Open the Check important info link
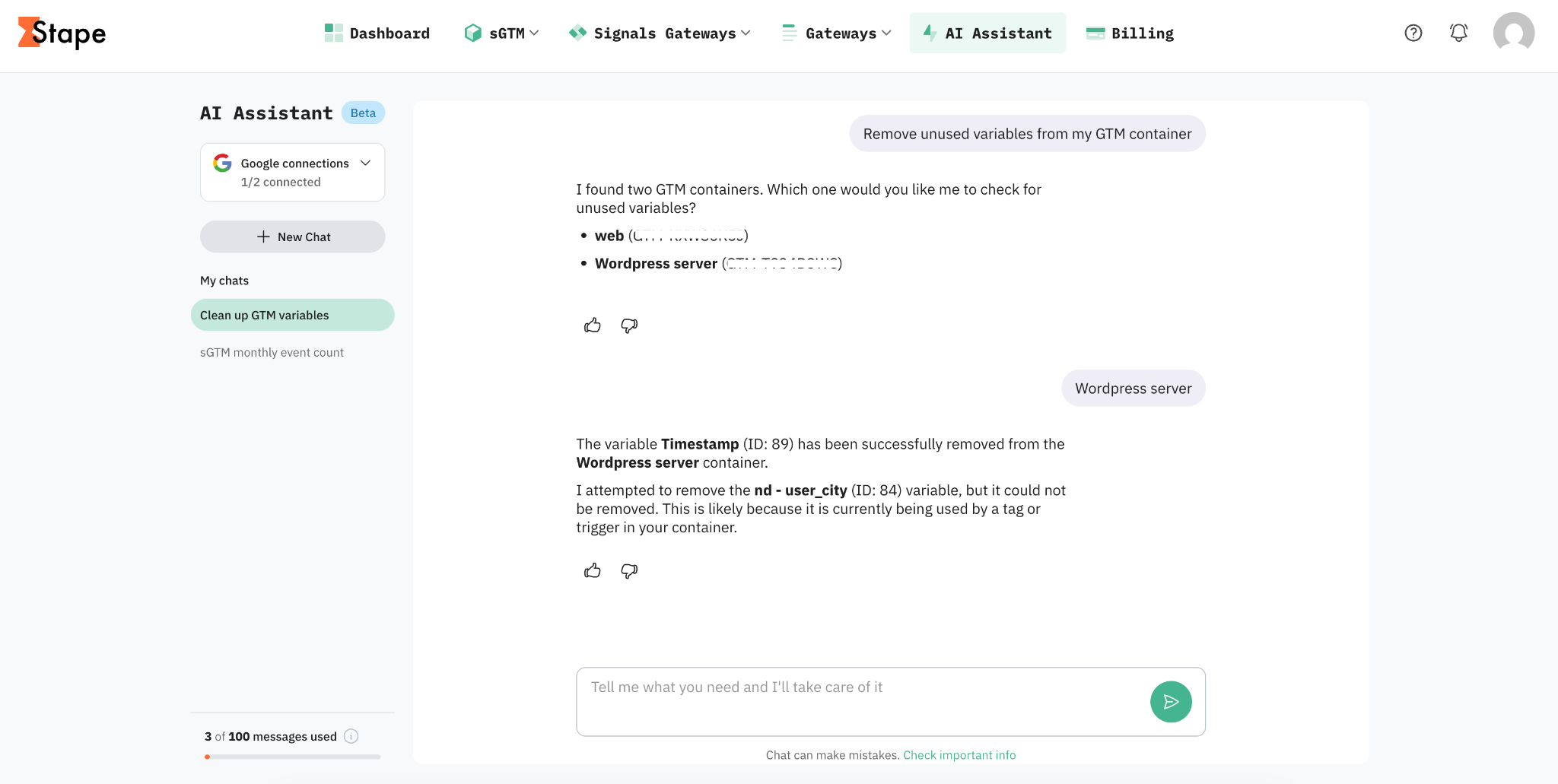 [959, 755]
